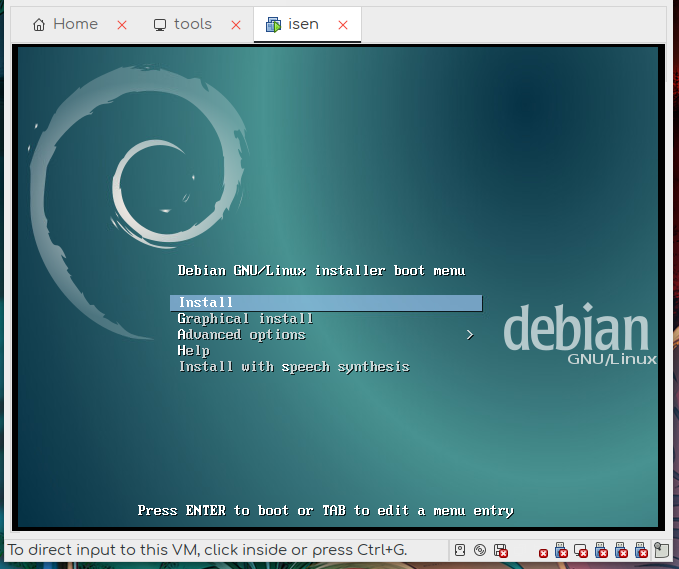
Task: Close the isen tab
Action: pyautogui.click(x=343, y=25)
